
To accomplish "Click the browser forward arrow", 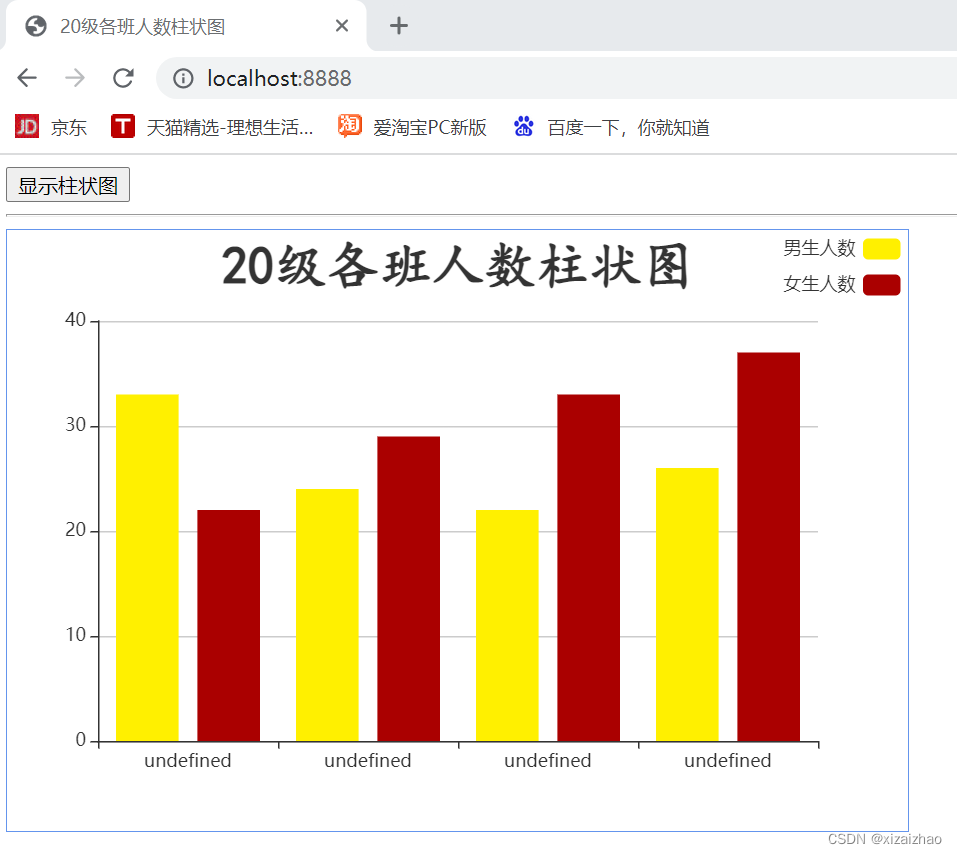I will 74,78.
